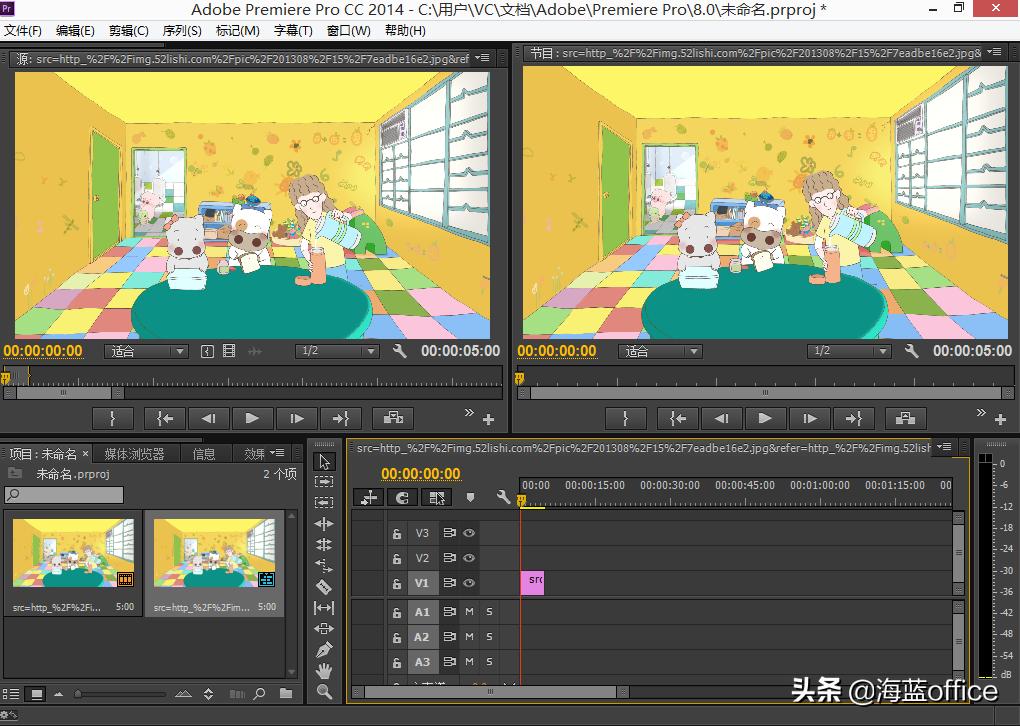Open timeline display settings wrench
The width and height of the screenshot is (1020, 726).
pyautogui.click(x=503, y=497)
